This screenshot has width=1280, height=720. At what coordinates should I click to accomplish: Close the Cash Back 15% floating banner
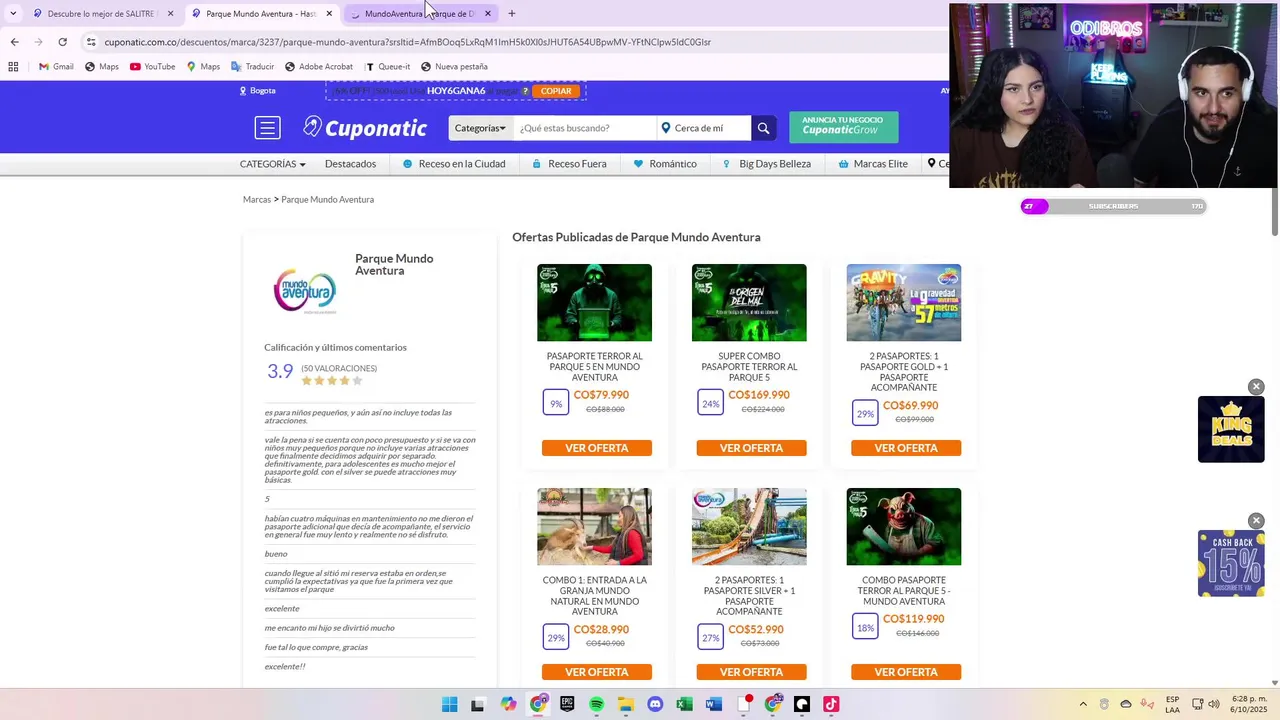point(1256,521)
